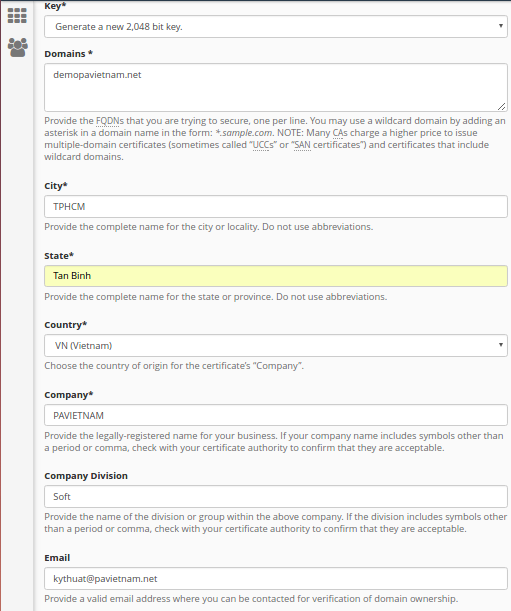This screenshot has height=611, width=511.
Task: Focus the State field containing Tan Binh
Action: click(x=276, y=276)
